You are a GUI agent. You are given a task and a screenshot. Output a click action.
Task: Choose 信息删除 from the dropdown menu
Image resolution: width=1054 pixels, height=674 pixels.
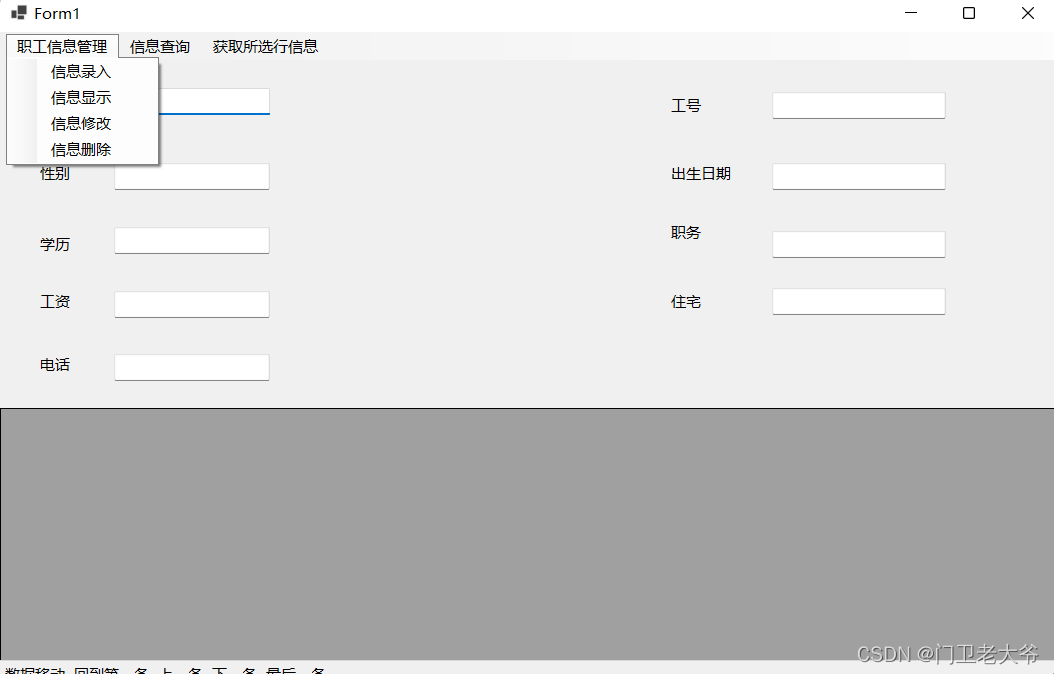(x=83, y=149)
